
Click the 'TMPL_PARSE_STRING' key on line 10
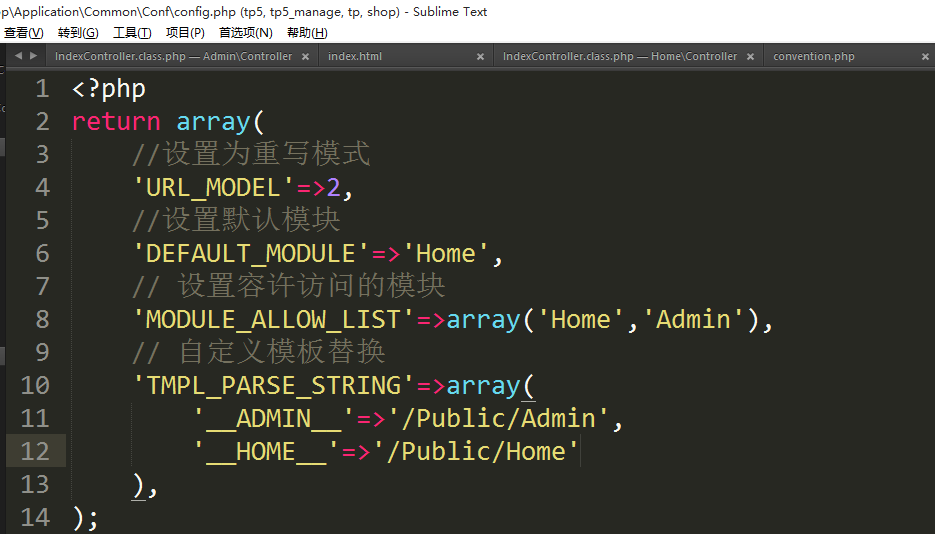click(x=273, y=385)
